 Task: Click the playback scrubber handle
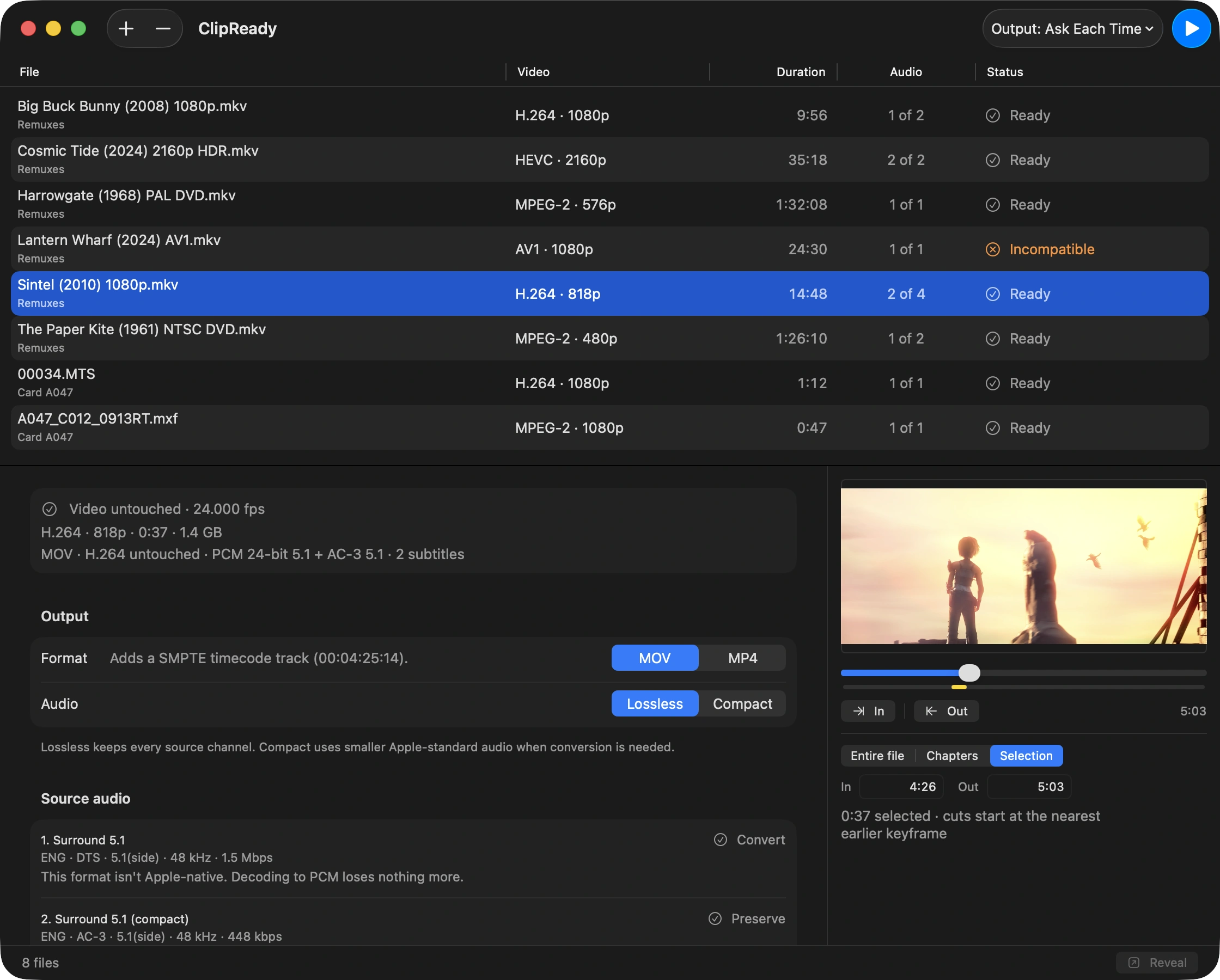point(969,673)
